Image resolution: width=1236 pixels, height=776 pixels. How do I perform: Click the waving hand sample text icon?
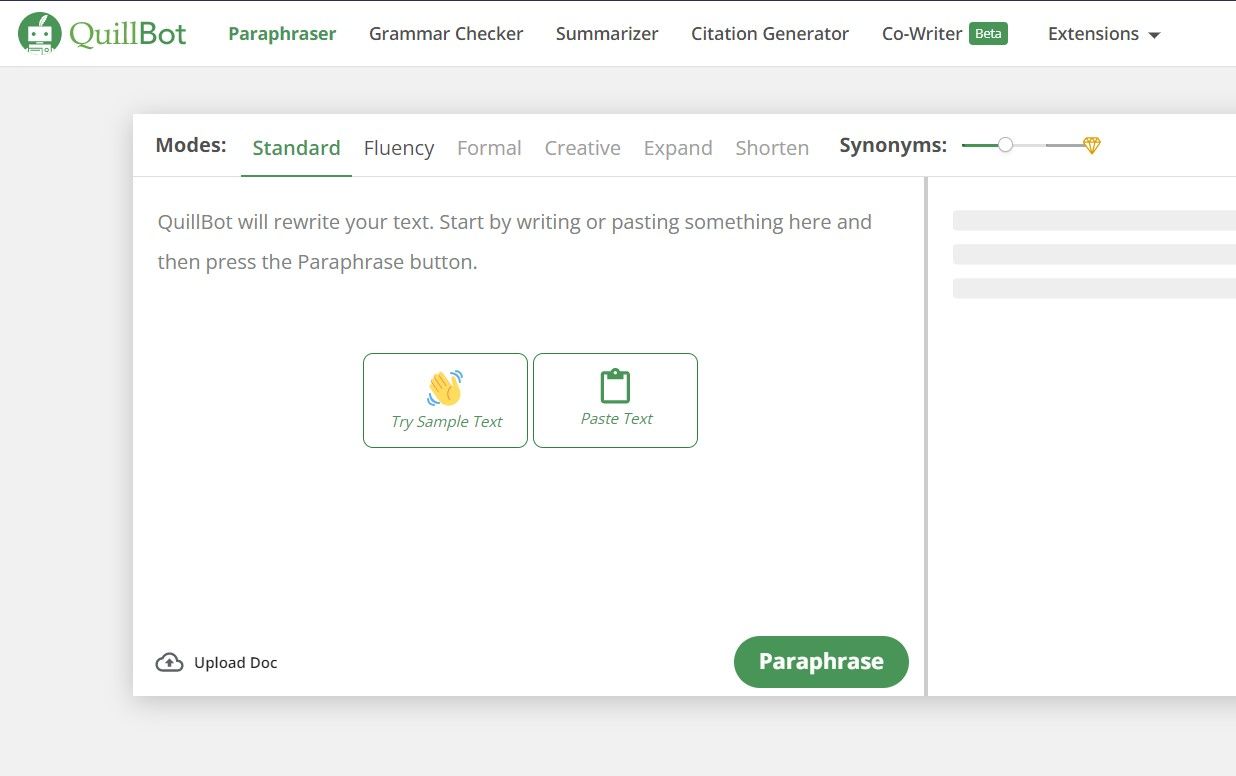[x=445, y=387]
